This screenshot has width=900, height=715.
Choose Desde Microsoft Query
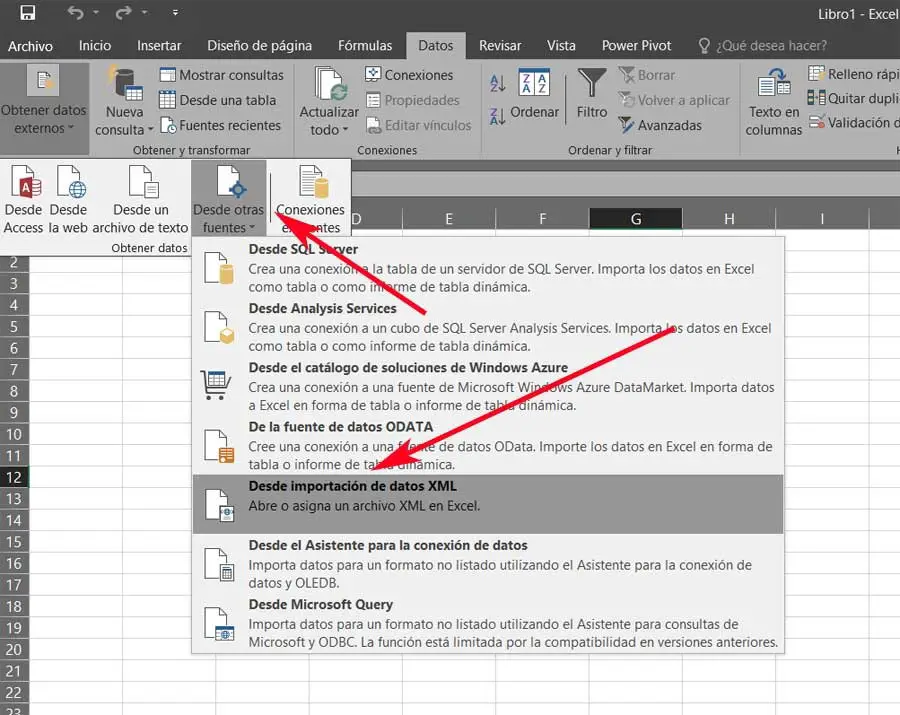coord(488,623)
